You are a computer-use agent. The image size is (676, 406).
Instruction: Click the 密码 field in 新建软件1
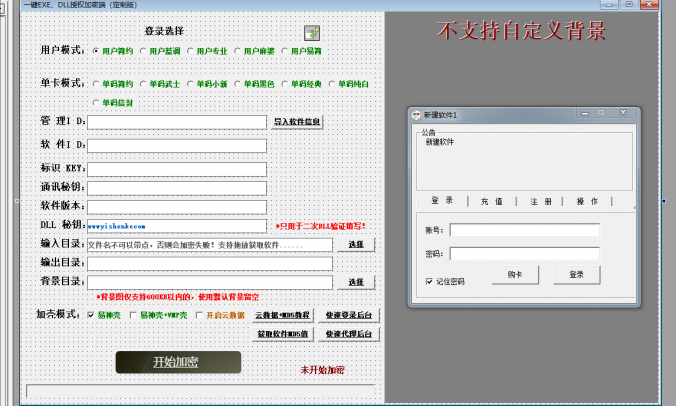(525, 254)
